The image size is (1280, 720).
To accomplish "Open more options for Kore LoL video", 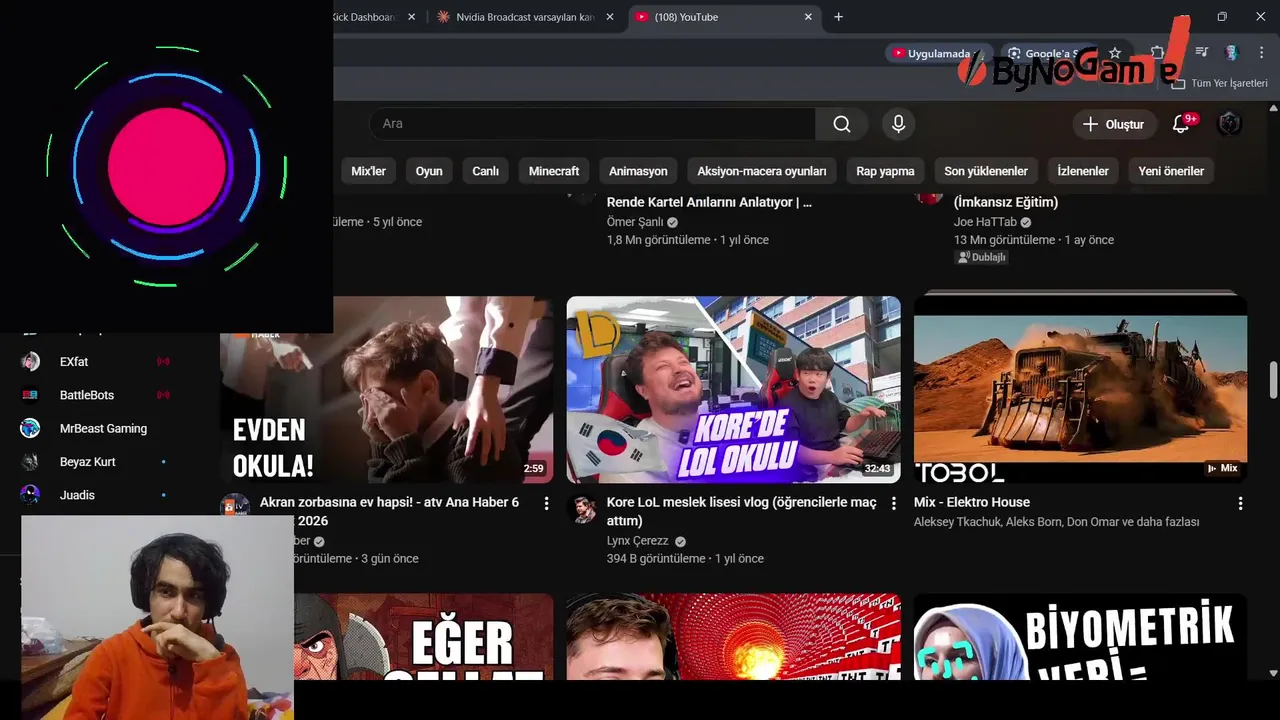I will pos(893,503).
